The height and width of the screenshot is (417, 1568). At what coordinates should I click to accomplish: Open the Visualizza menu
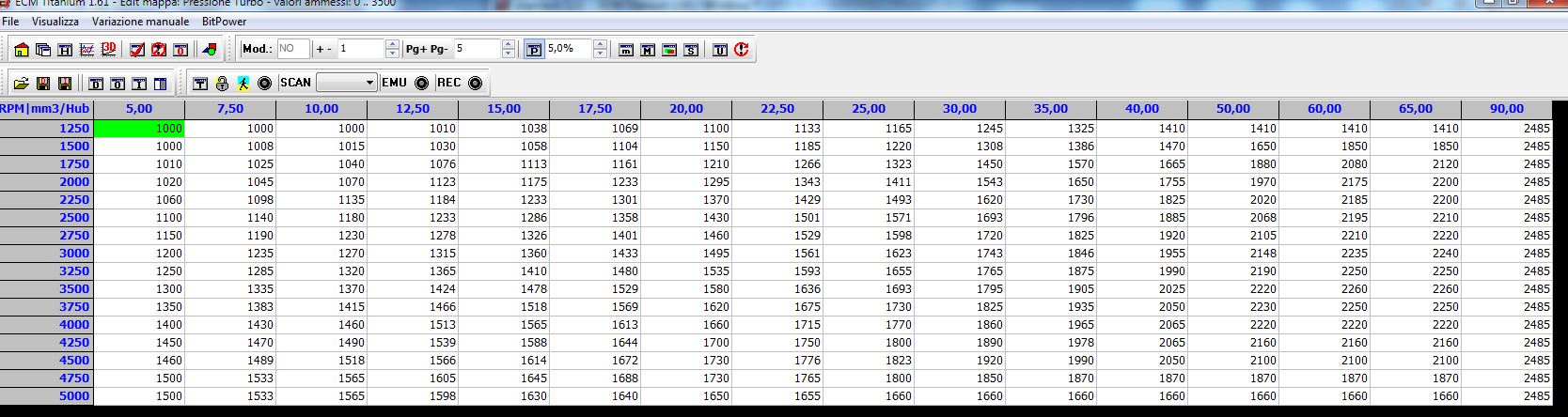[55, 21]
